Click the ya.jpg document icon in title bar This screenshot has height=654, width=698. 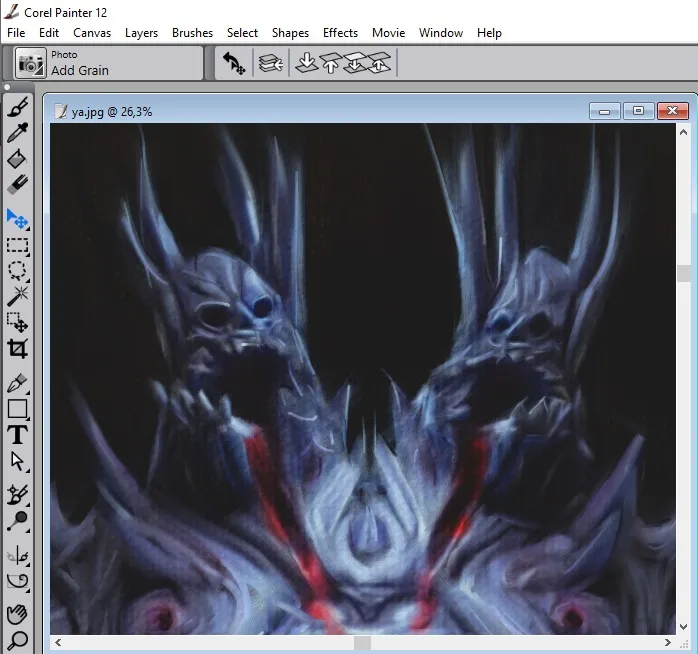point(61,111)
